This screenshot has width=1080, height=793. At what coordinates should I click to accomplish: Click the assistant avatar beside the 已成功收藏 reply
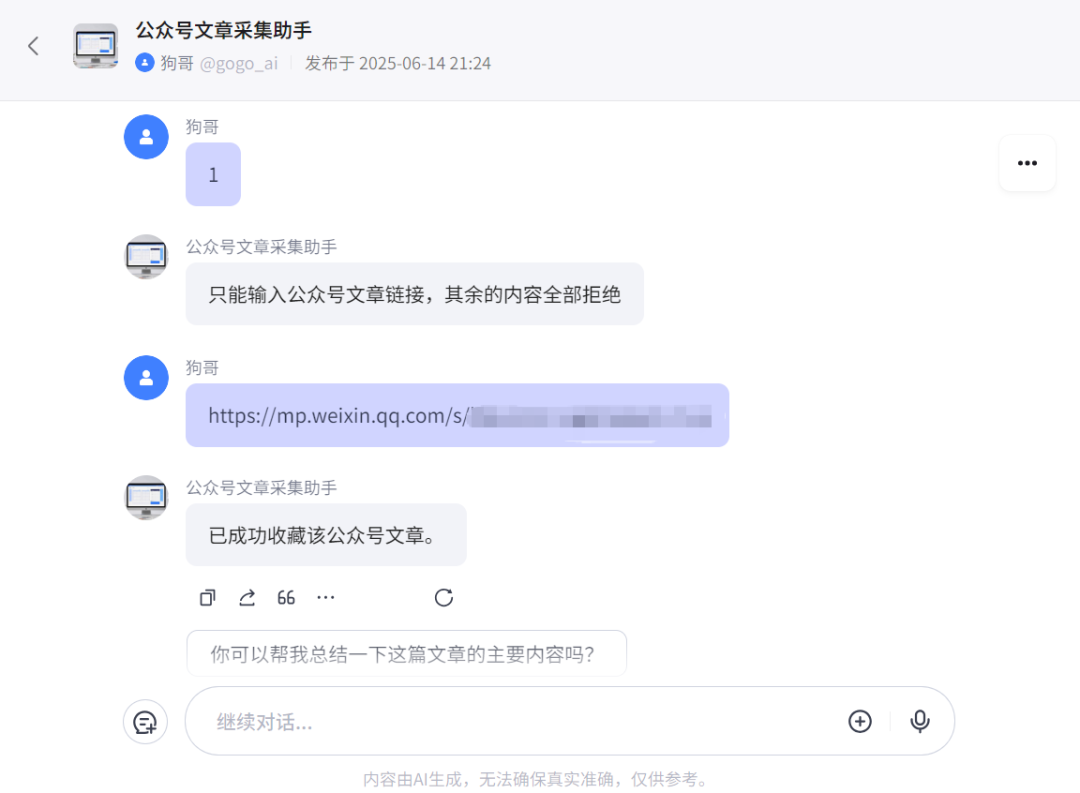146,497
